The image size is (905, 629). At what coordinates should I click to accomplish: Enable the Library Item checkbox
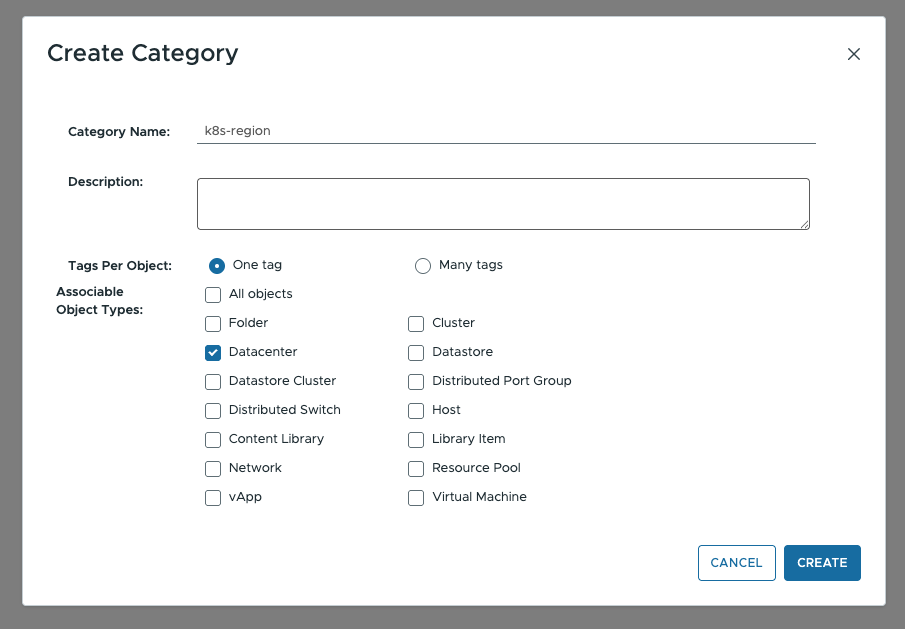416,439
